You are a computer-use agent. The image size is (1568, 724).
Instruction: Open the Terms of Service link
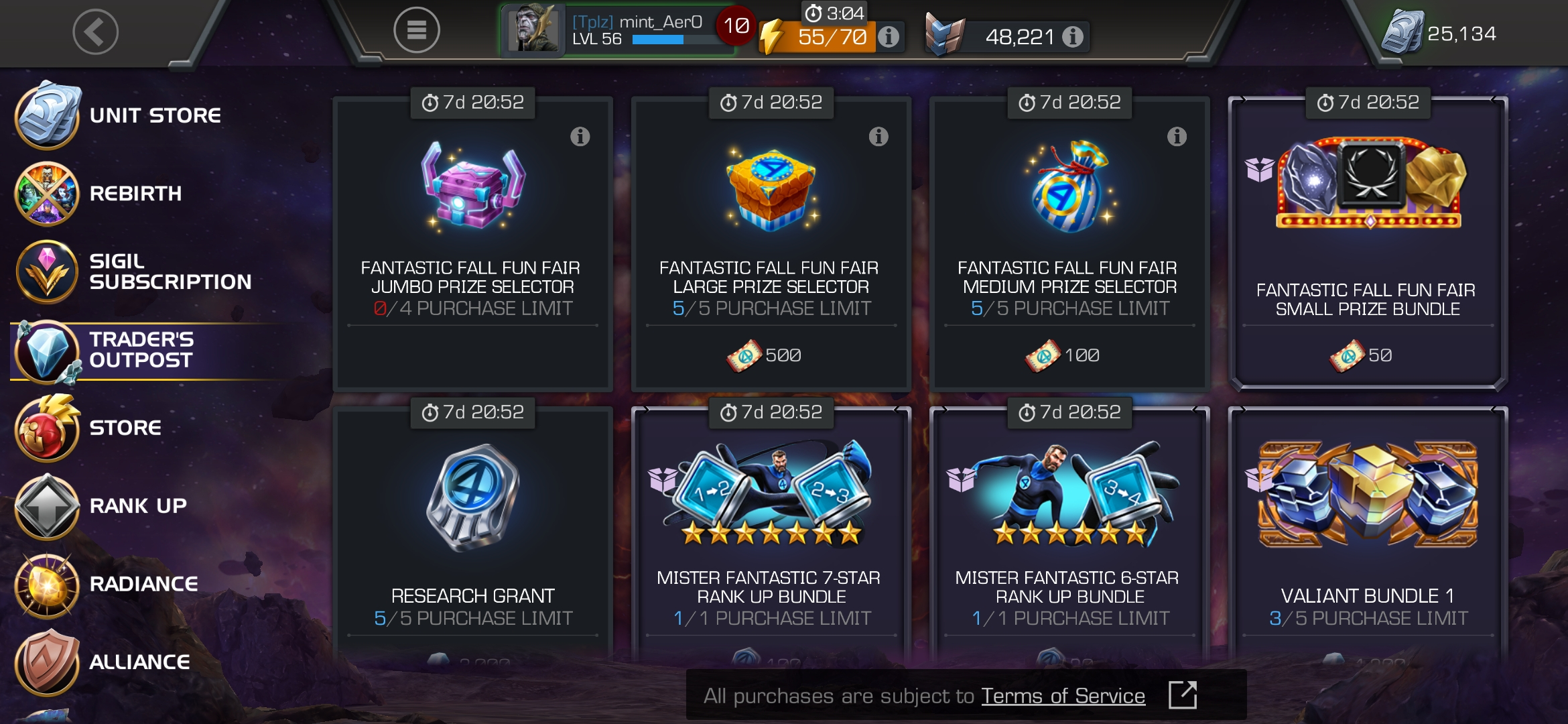(1063, 696)
